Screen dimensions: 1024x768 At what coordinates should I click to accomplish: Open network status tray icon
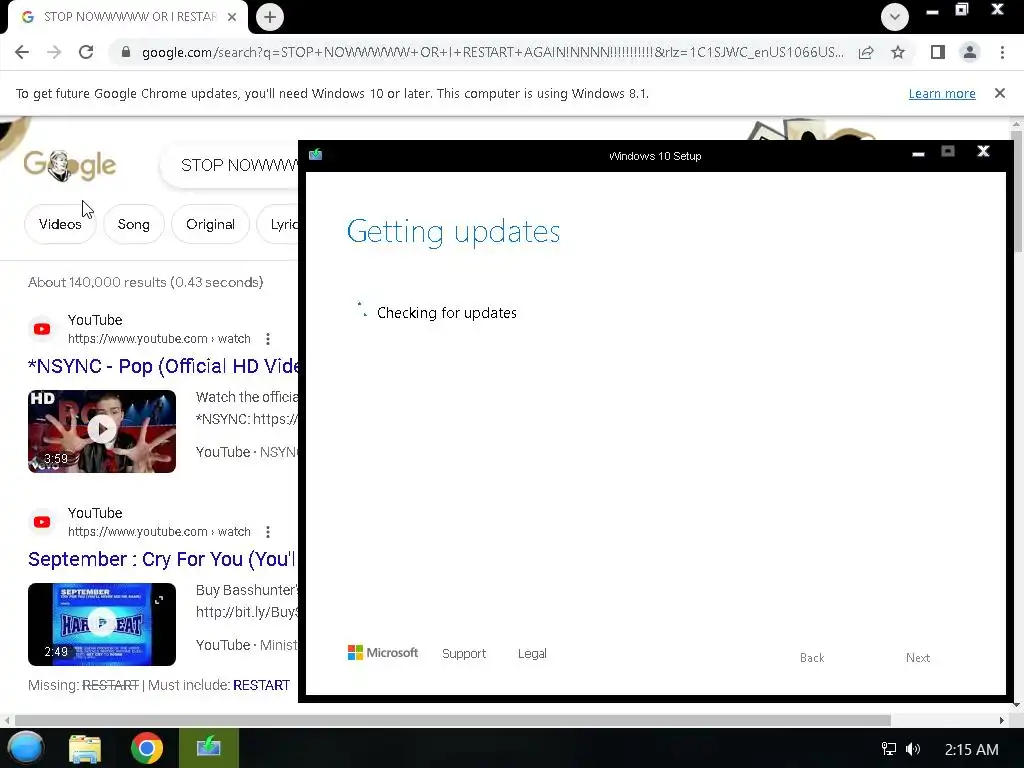pyautogui.click(x=889, y=749)
